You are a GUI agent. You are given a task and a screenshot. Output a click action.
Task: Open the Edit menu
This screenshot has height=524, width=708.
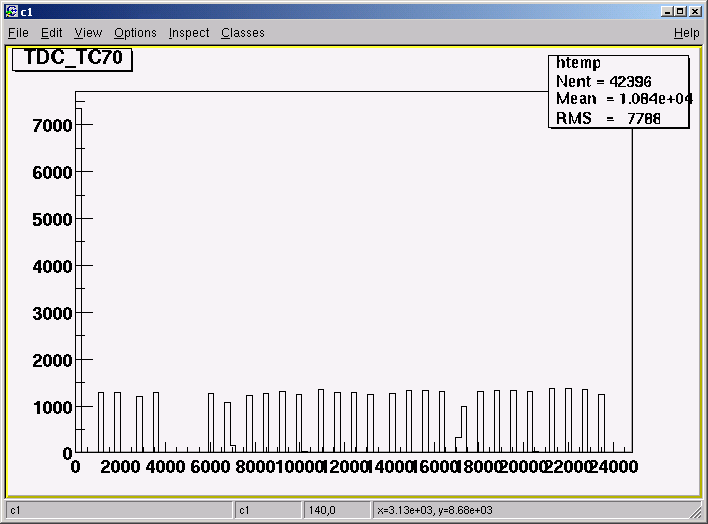tap(51, 33)
